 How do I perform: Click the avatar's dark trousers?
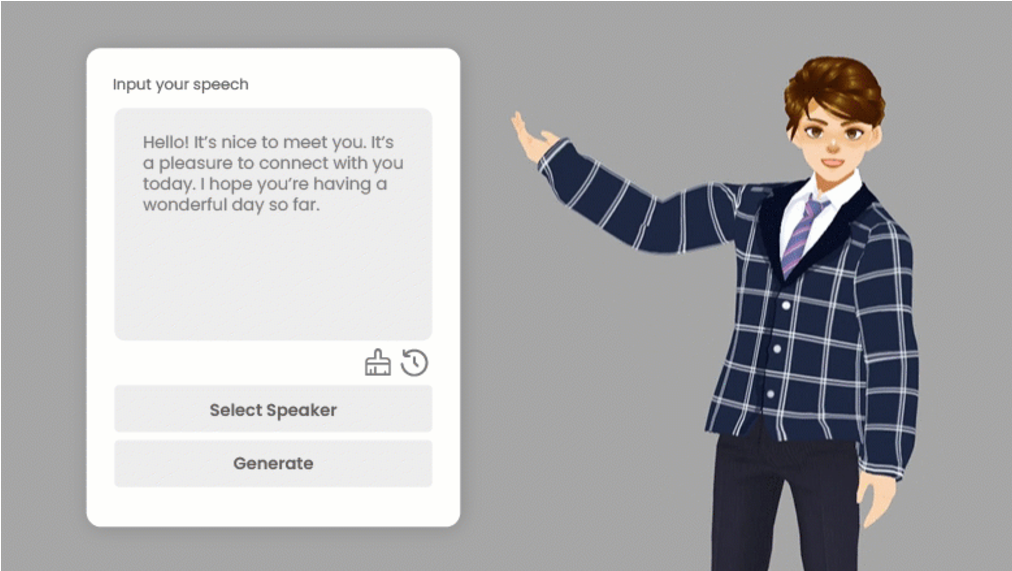point(784,503)
